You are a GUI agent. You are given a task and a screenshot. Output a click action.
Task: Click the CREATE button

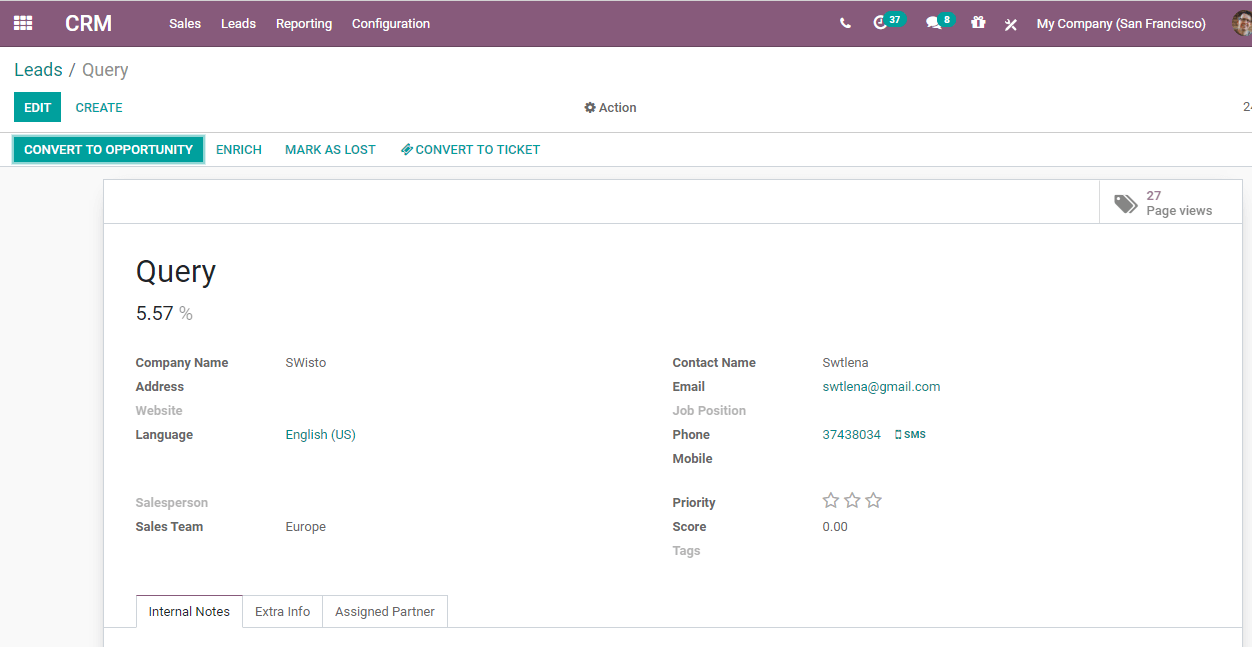coord(99,107)
